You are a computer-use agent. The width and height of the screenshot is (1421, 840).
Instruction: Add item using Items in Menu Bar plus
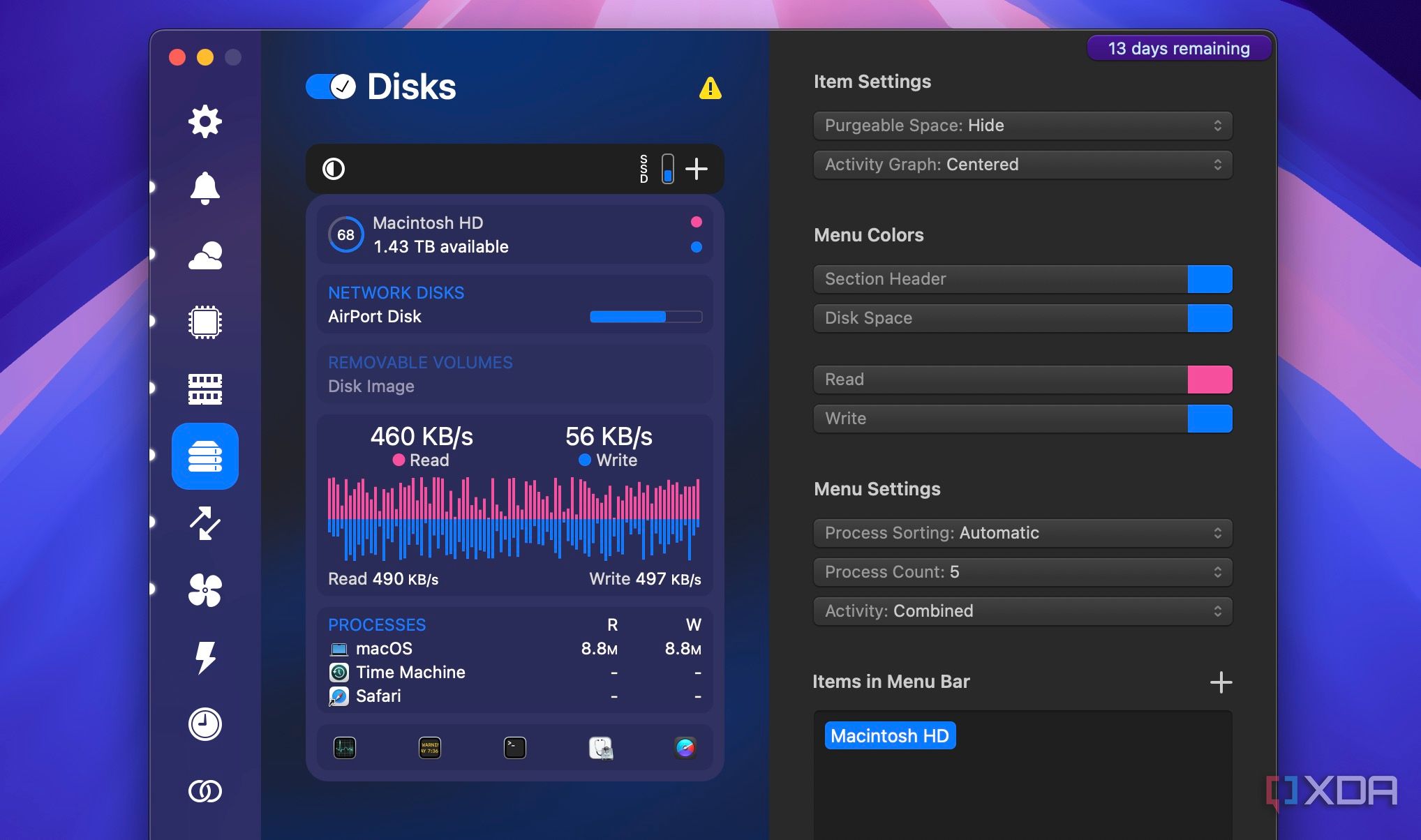coord(1221,682)
